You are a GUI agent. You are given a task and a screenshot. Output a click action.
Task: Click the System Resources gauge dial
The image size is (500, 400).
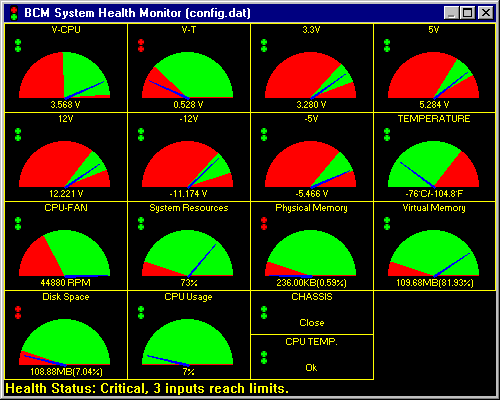(x=187, y=253)
